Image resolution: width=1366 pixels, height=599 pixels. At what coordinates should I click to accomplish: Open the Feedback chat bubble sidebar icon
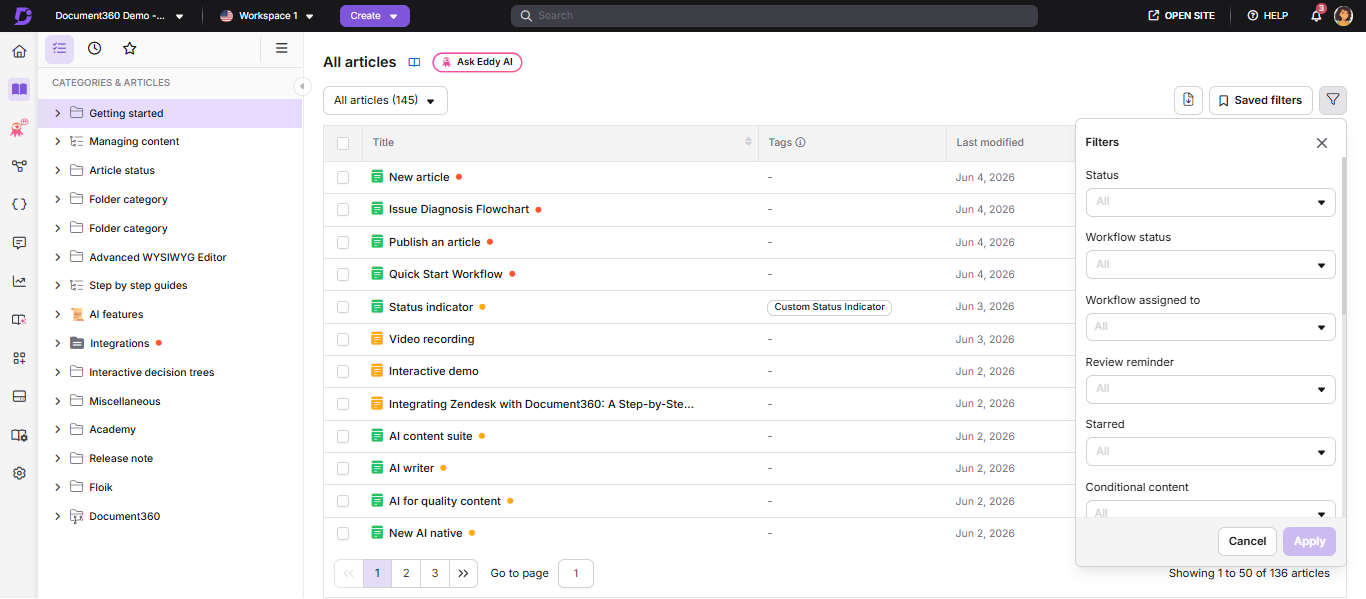click(19, 243)
